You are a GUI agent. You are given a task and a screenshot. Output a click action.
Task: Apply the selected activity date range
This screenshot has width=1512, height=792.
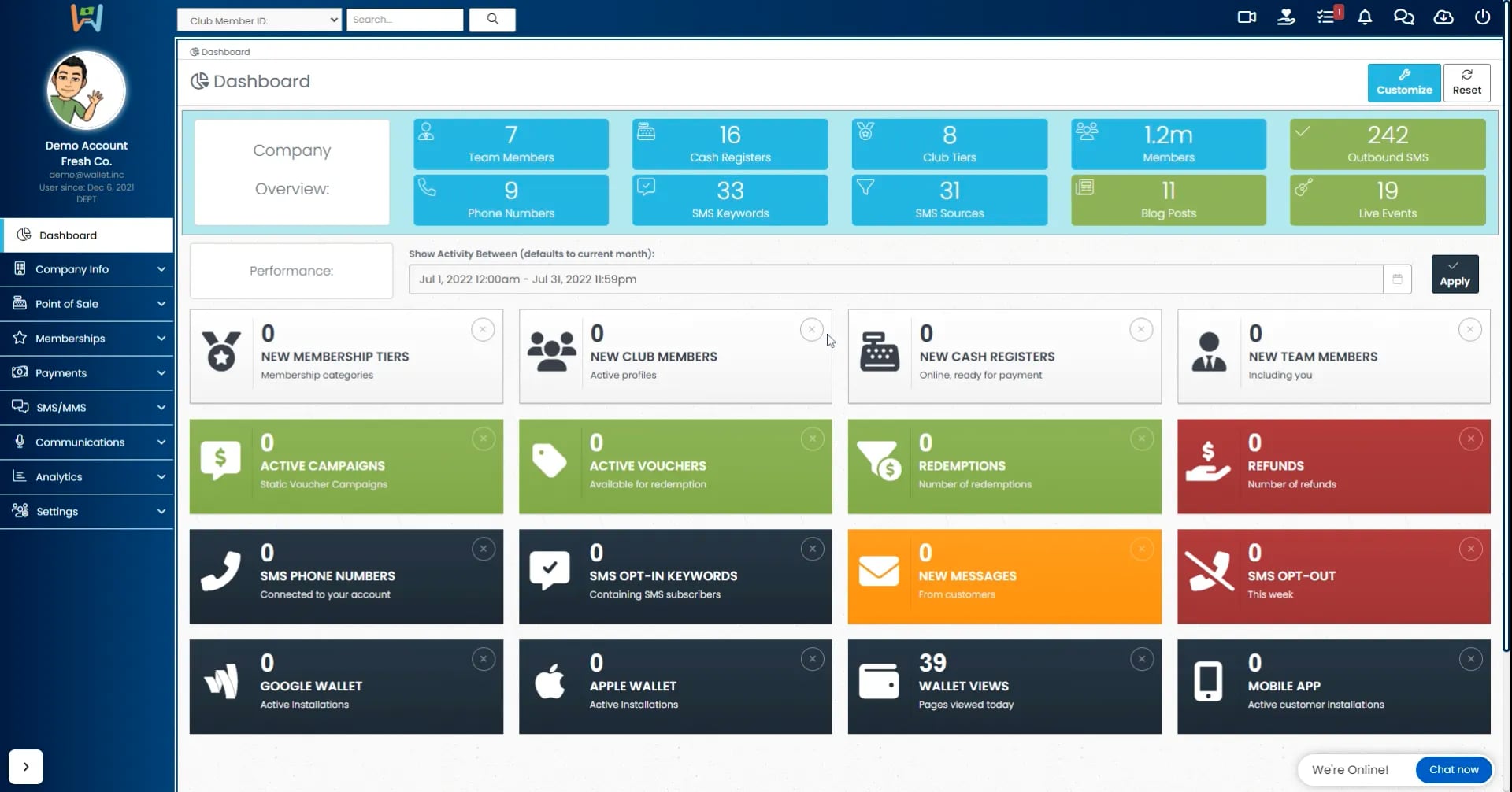click(x=1455, y=274)
